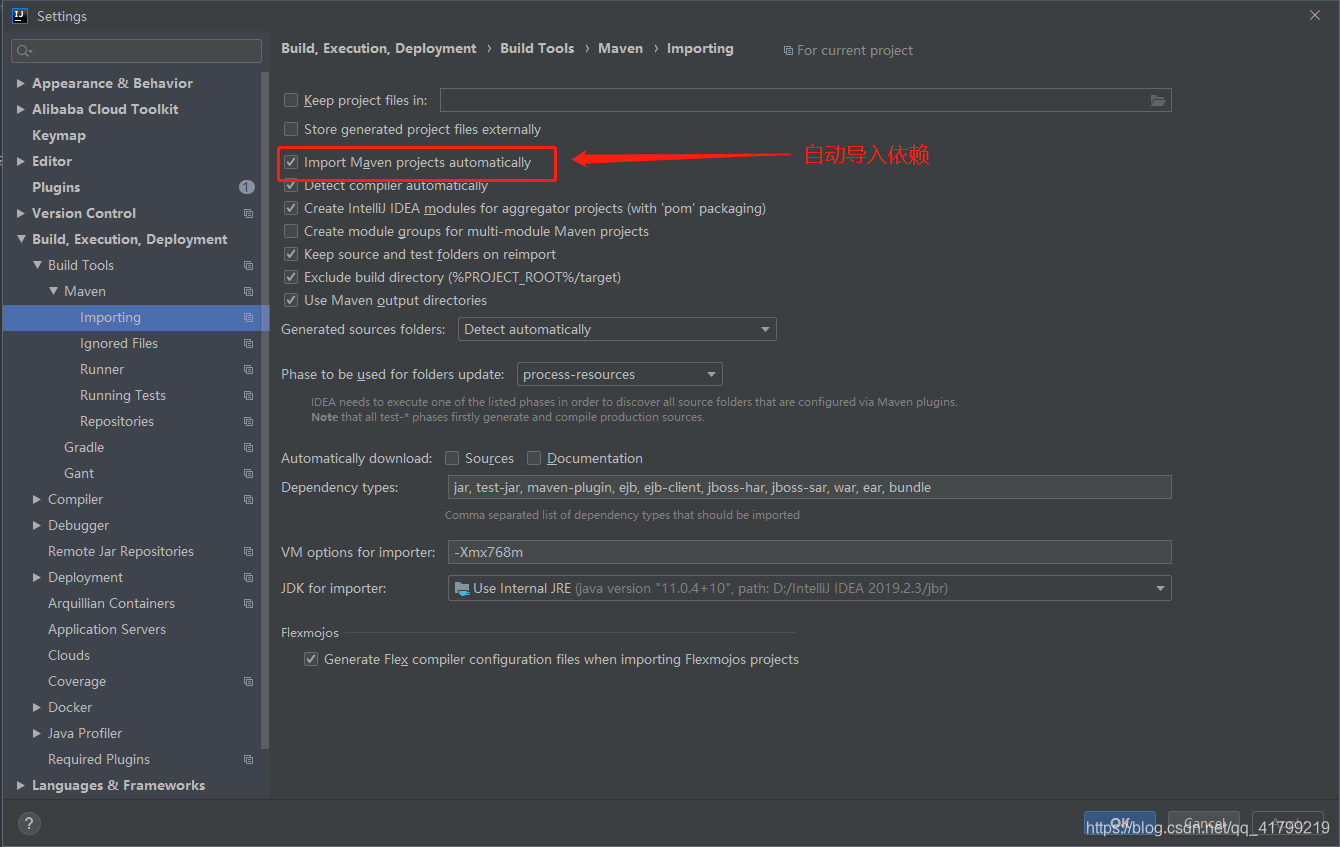The image size is (1340, 847).
Task: Open Generated sources folders dropdown
Action: point(617,329)
